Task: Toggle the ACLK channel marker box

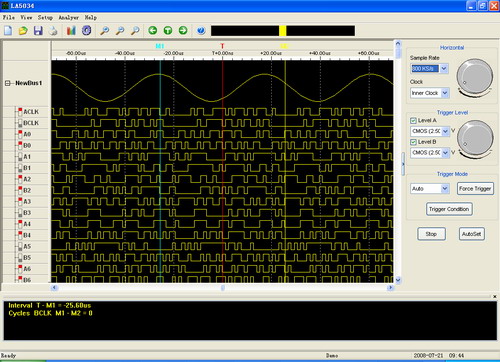Action: coord(20,112)
